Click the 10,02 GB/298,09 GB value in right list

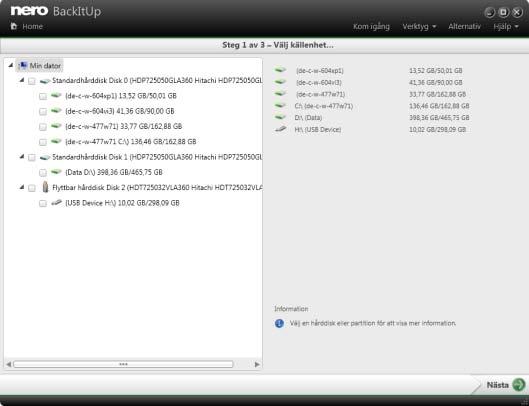437,129
